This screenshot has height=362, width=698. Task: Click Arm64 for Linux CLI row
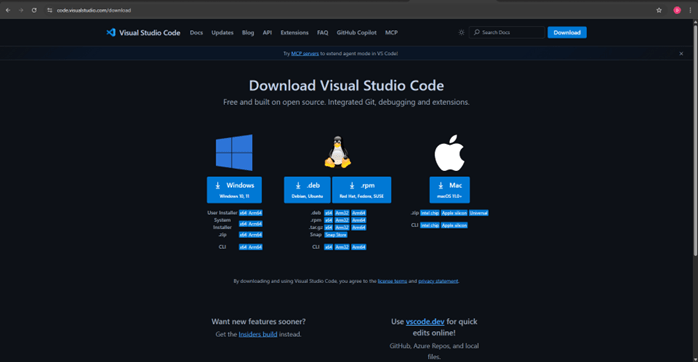[359, 247]
